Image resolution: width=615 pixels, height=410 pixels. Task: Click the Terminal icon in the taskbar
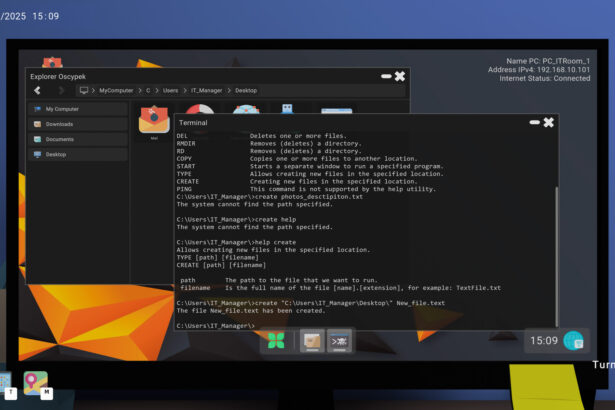339,342
